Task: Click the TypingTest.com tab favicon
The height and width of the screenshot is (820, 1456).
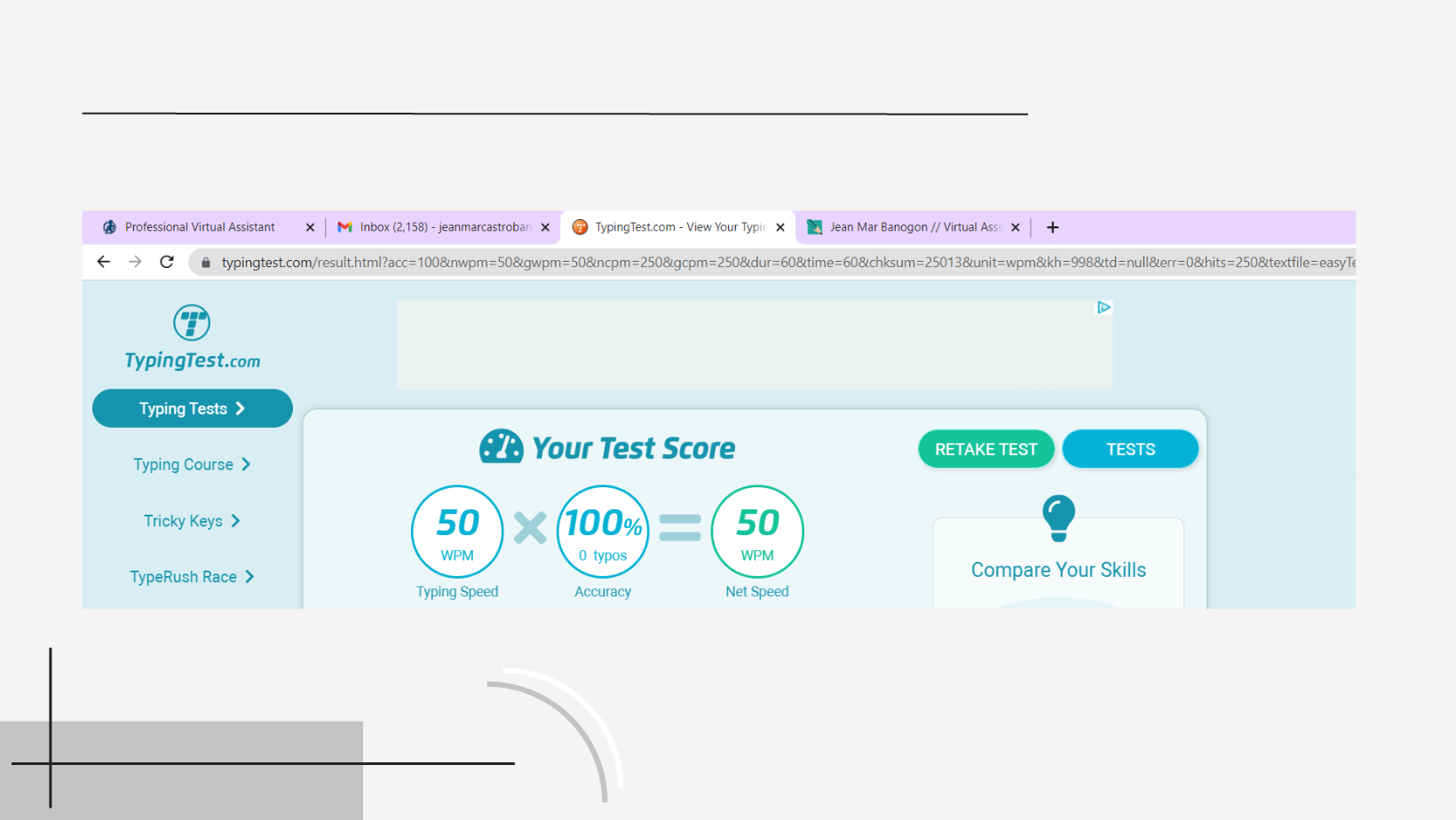Action: click(x=580, y=227)
